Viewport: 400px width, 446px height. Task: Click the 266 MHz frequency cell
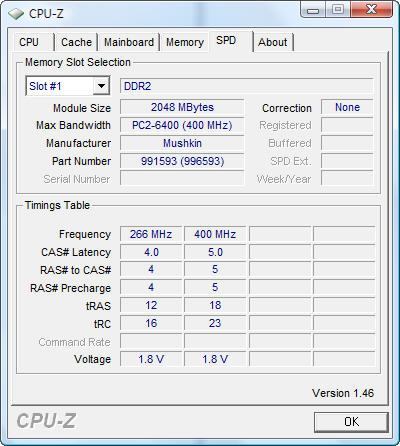click(151, 234)
